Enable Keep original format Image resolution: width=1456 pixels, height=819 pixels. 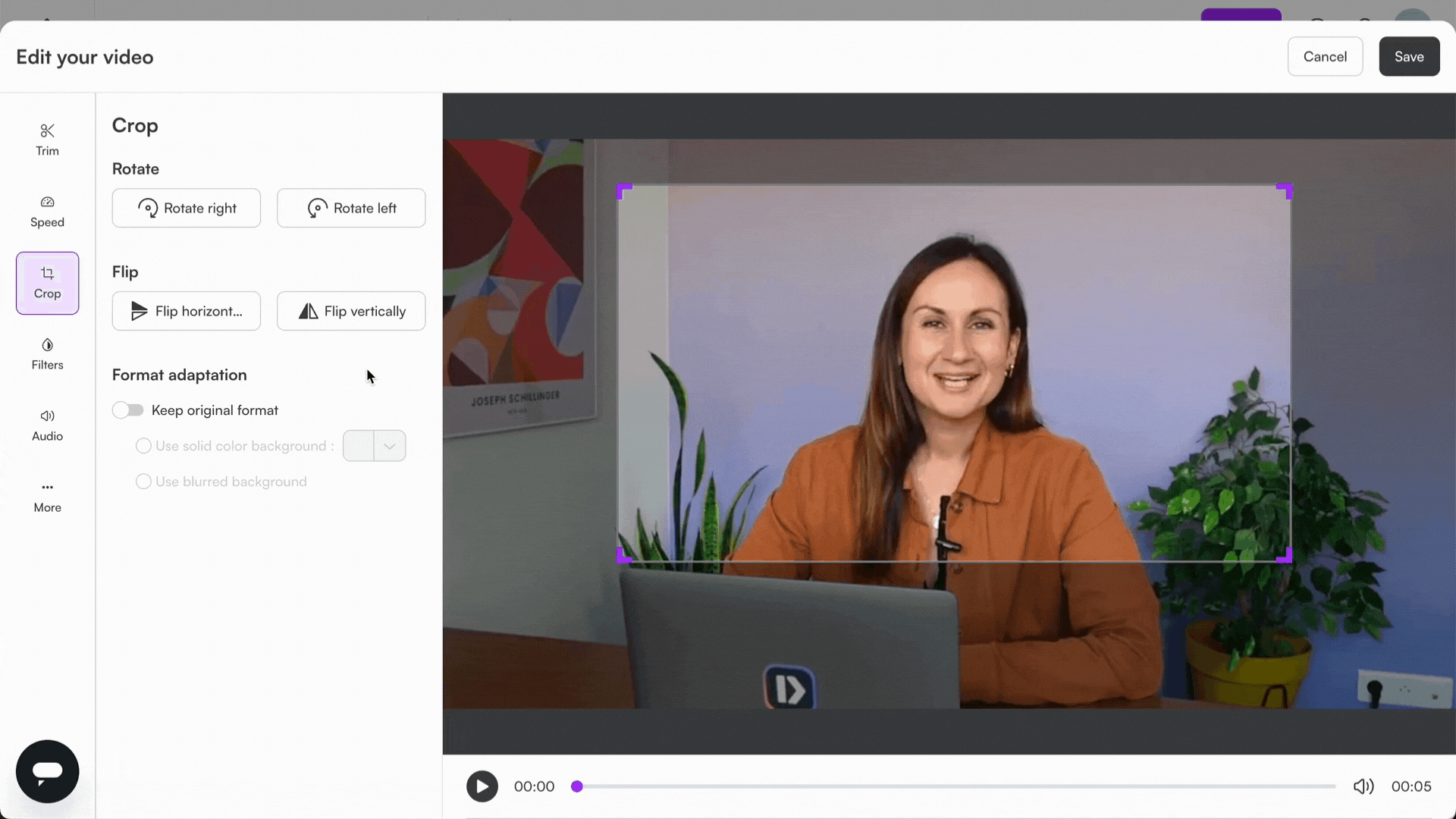tap(127, 409)
